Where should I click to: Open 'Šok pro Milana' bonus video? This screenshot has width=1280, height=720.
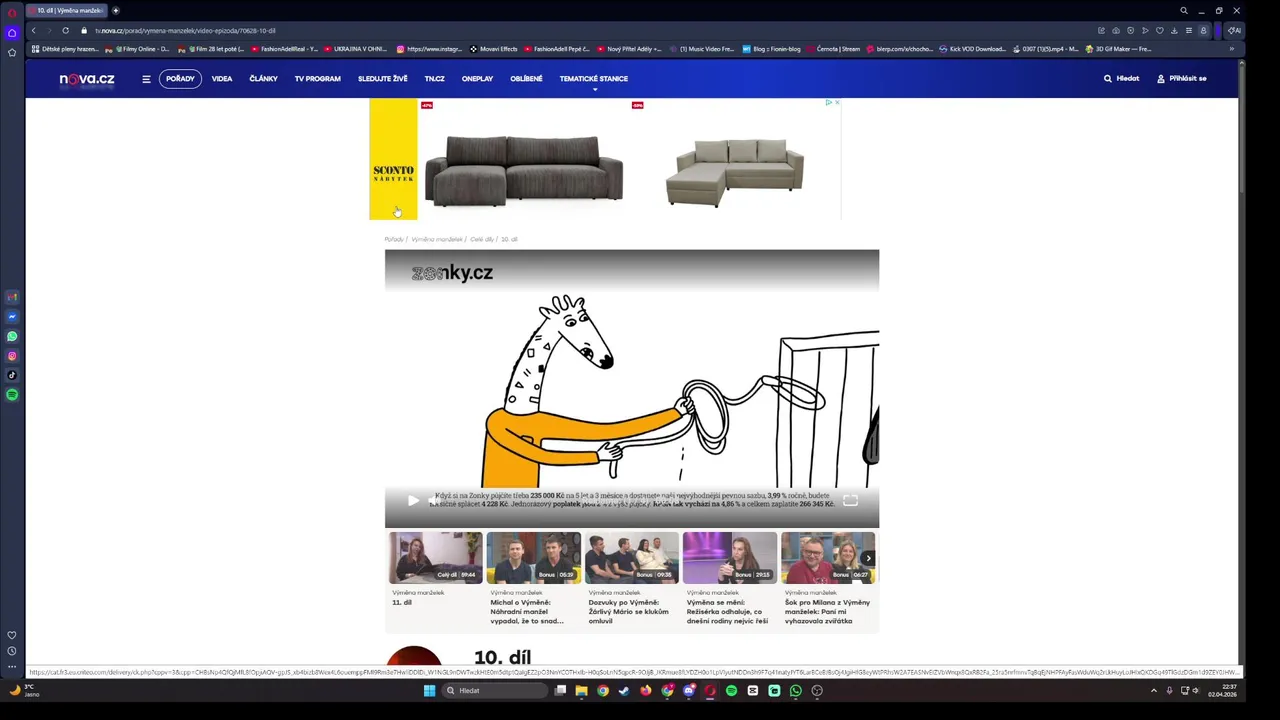coord(829,558)
